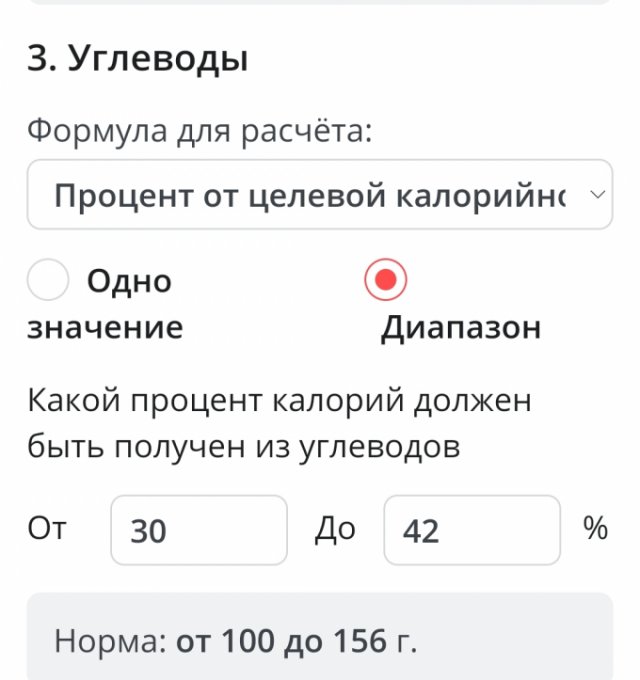640x680 pixels.
Task: Select the Одно значение radio button
Action: 48,280
